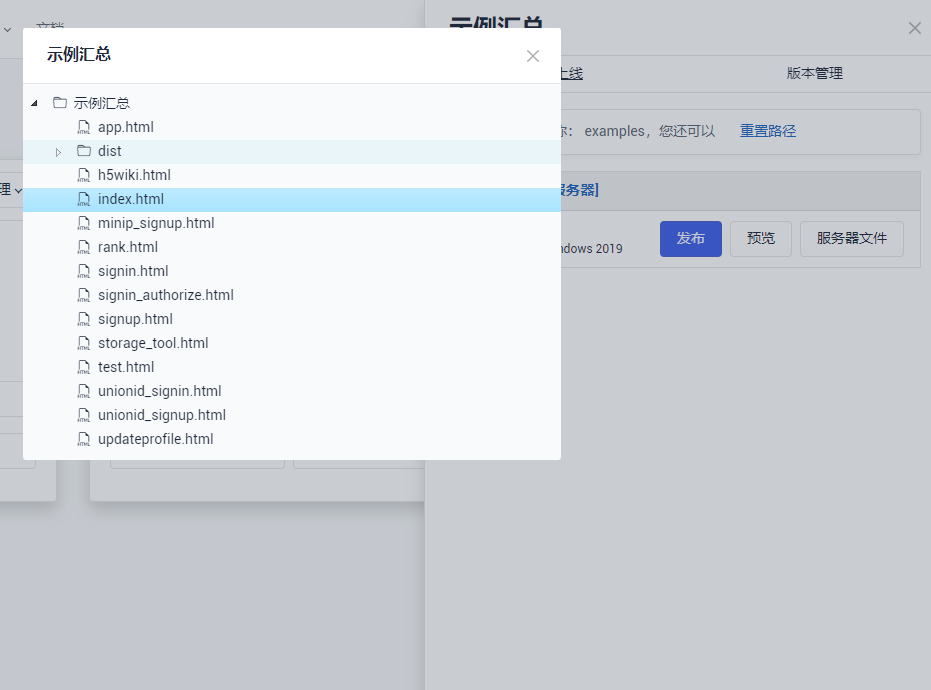The image size is (931, 690).
Task: Click the HTML file icon beside index.html
Action: pos(84,199)
